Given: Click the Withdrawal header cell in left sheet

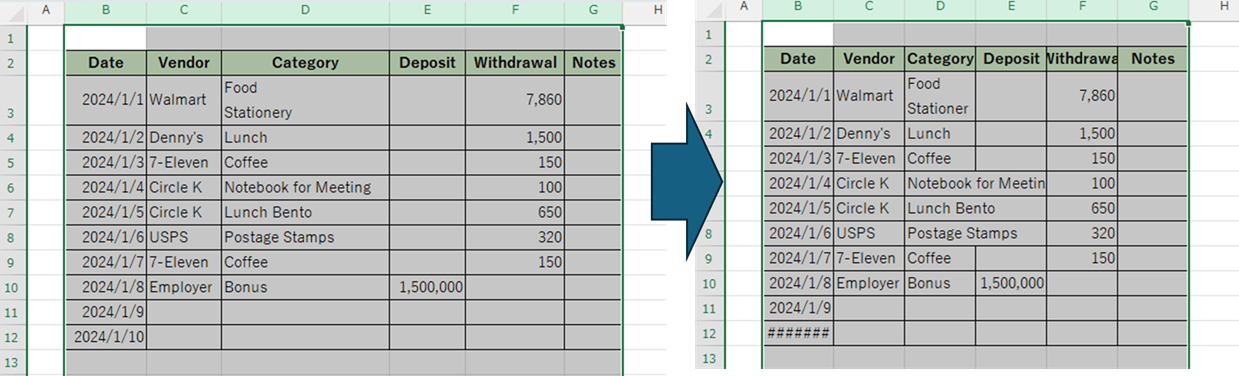Looking at the screenshot, I should coord(515,63).
